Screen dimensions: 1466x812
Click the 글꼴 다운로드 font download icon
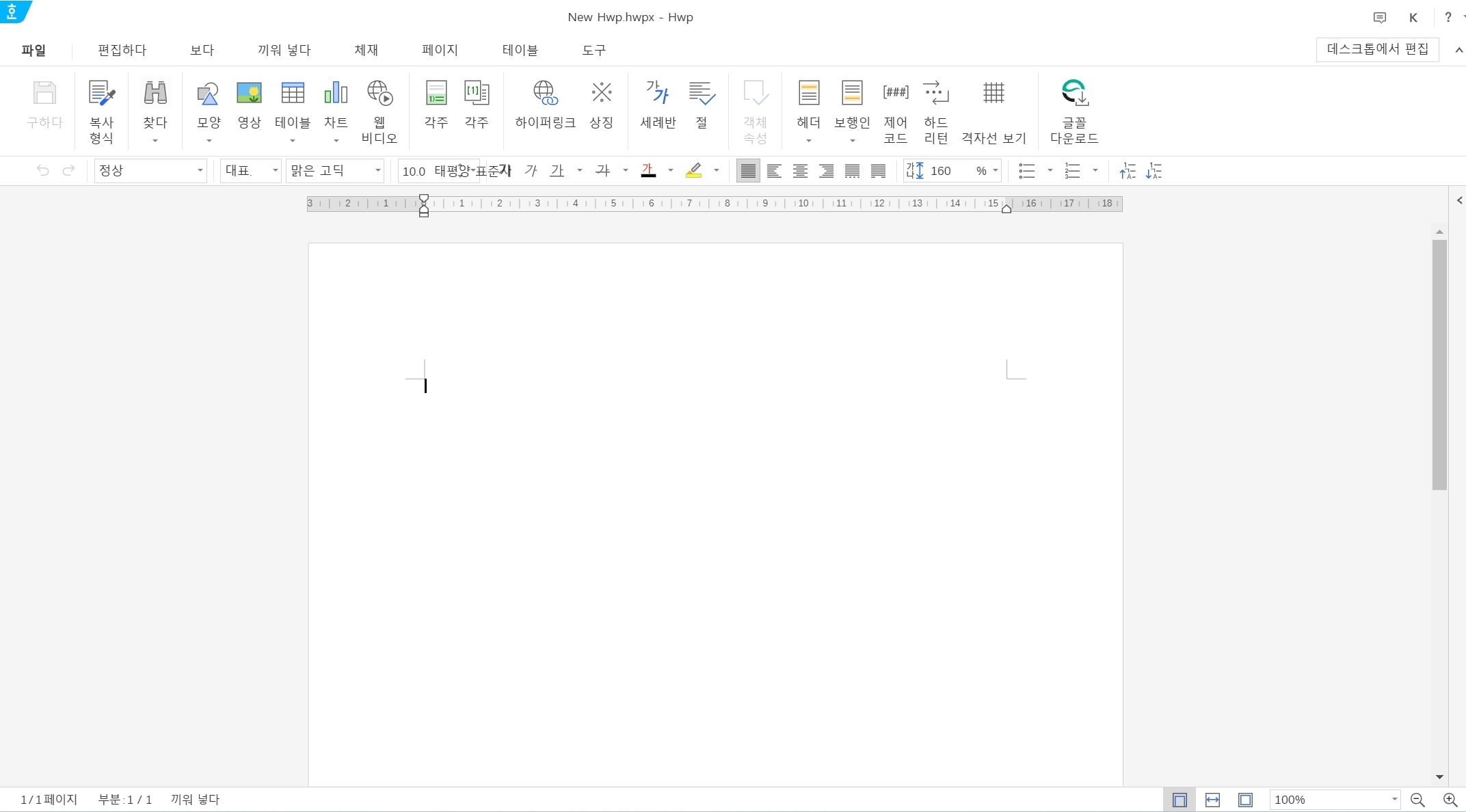(1074, 93)
